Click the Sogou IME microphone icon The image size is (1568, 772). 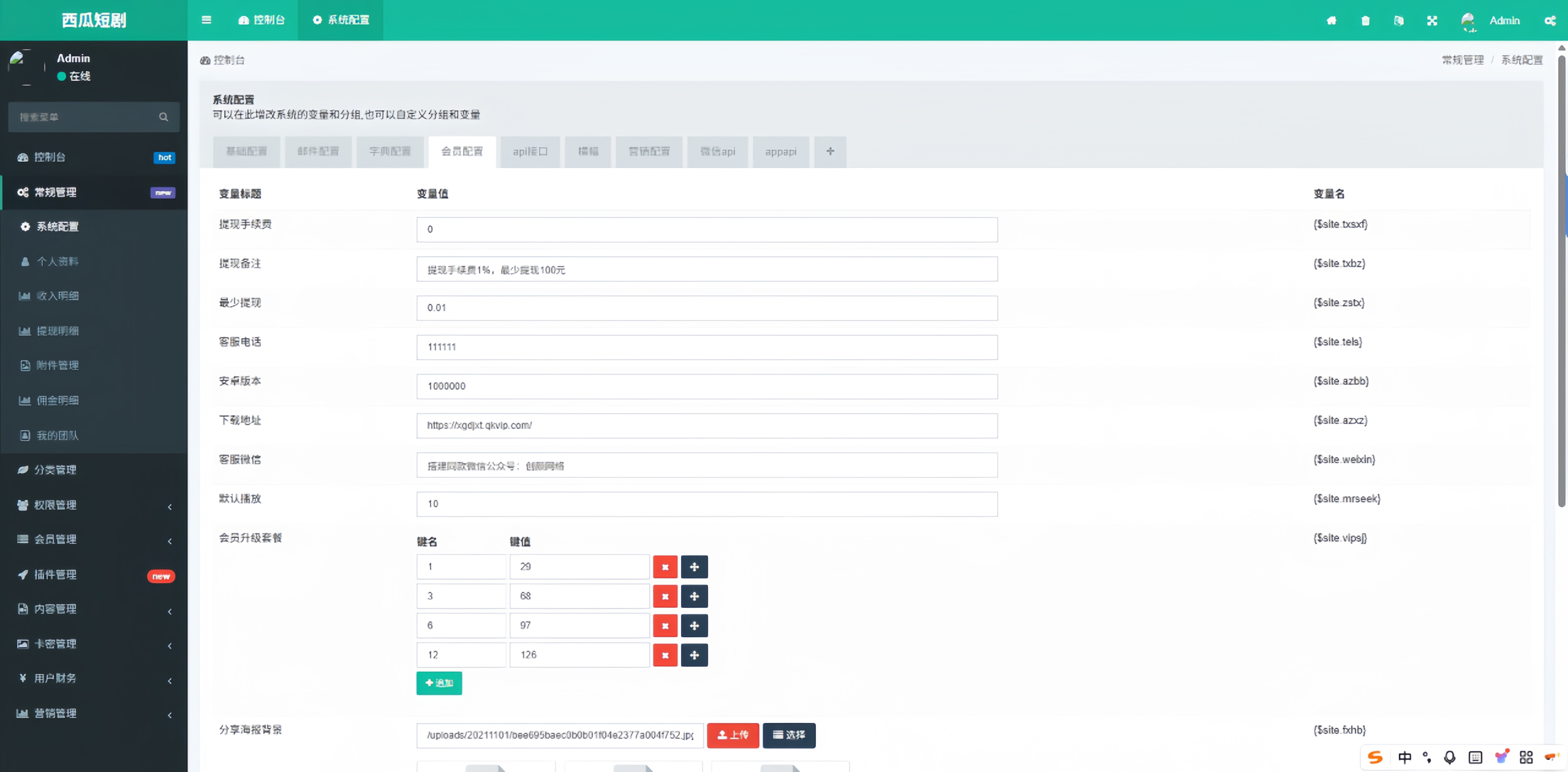1450,757
